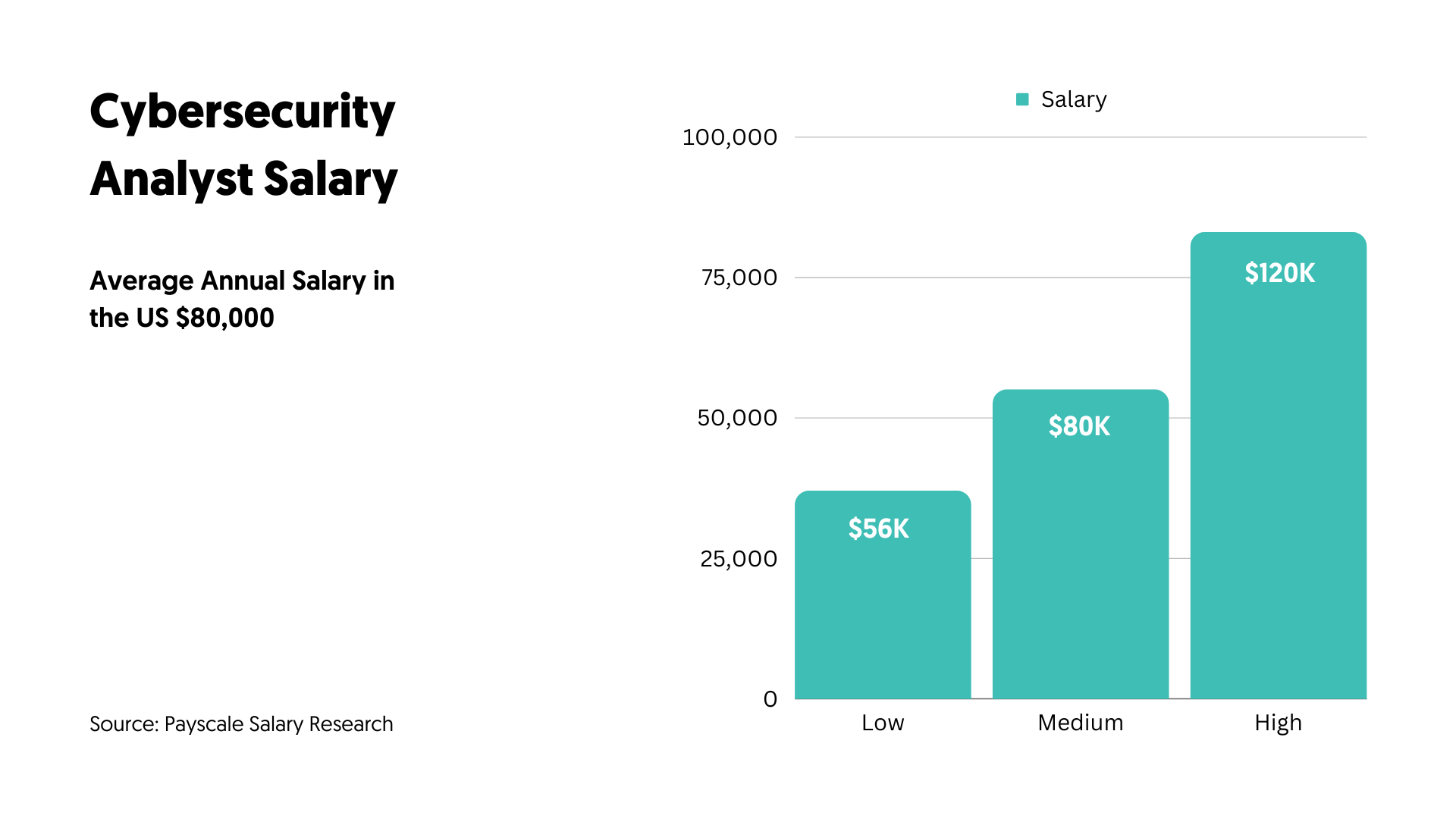Select the Salary legend label

(x=1073, y=99)
